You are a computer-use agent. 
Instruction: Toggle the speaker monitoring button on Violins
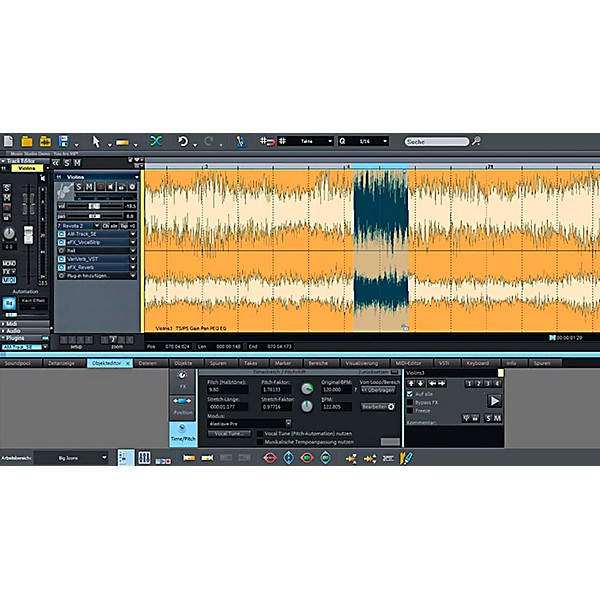(111, 187)
